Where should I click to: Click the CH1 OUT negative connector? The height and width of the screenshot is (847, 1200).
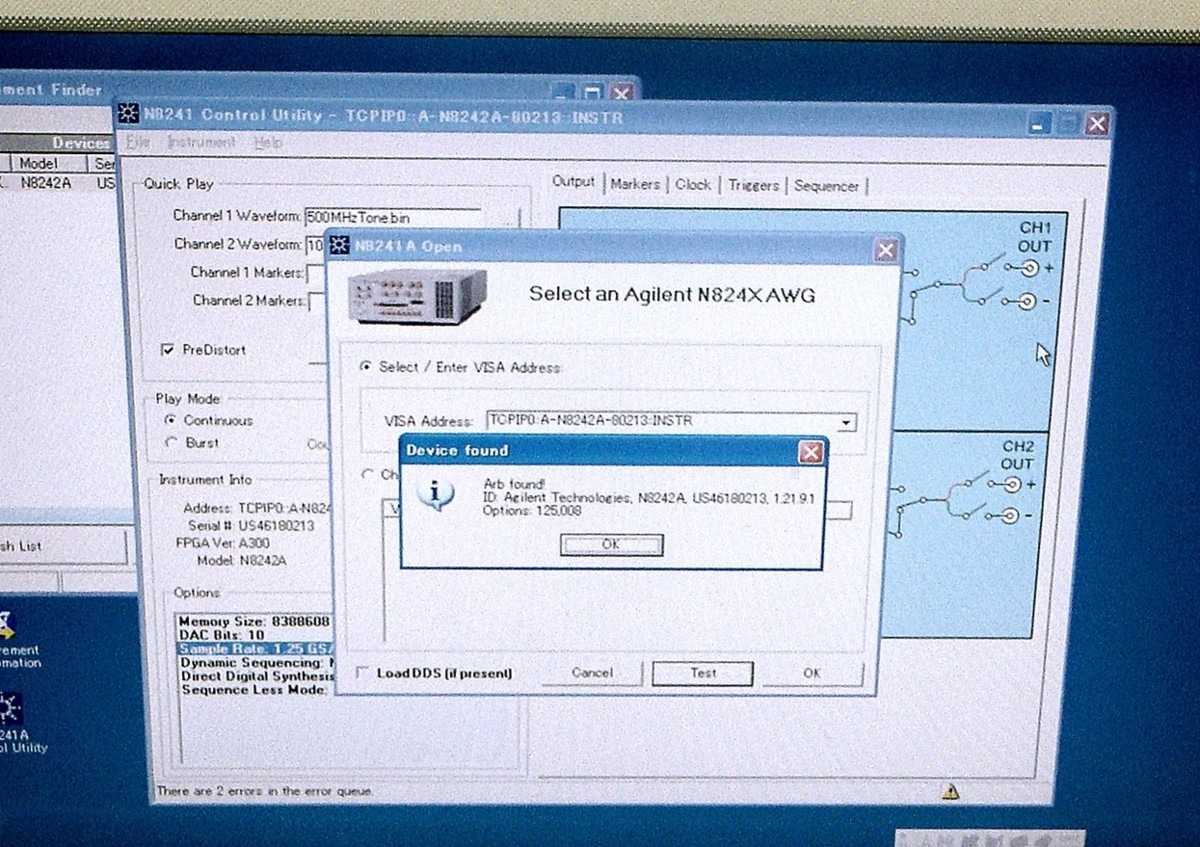(1026, 301)
